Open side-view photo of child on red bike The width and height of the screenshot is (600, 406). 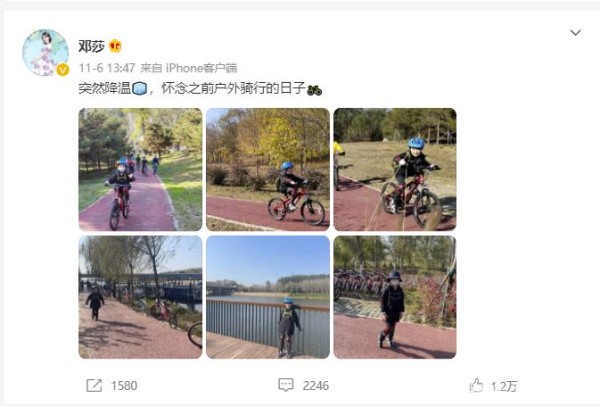tap(268, 170)
